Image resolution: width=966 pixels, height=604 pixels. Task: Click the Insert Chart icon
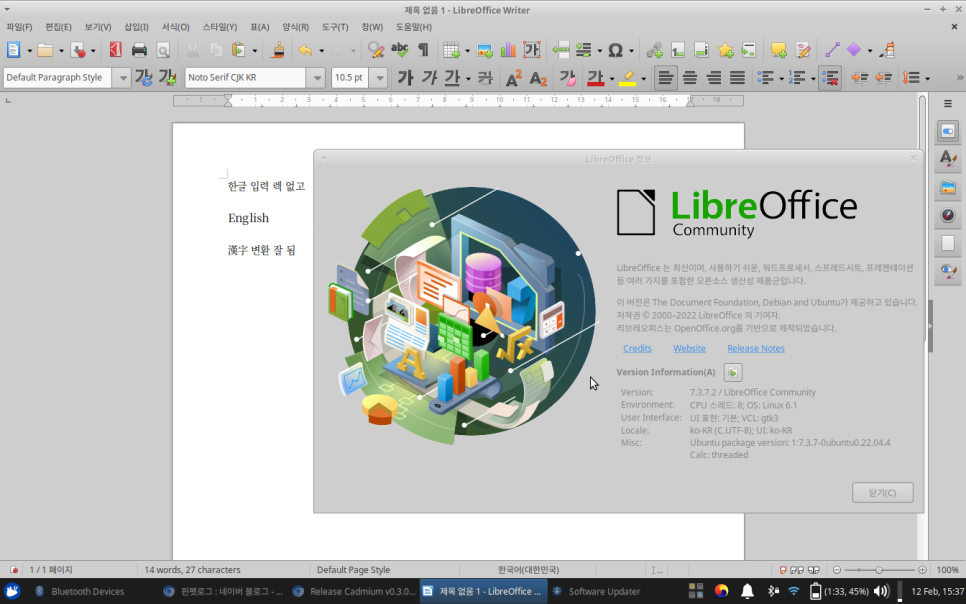[508, 50]
